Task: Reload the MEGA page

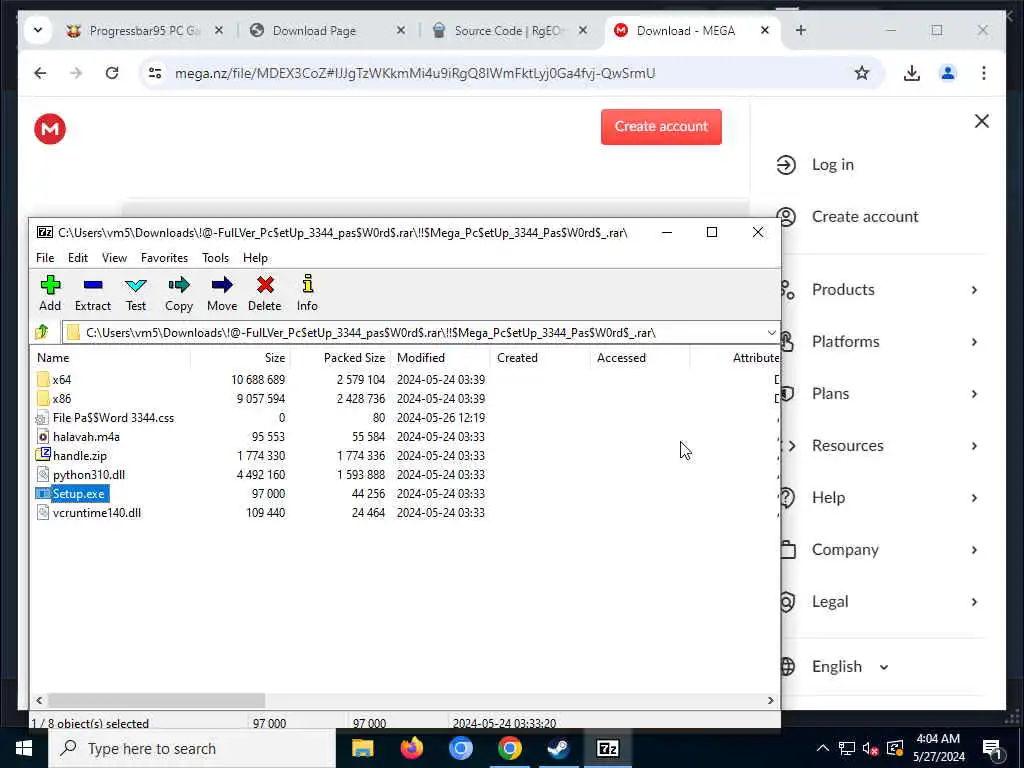Action: pos(112,73)
